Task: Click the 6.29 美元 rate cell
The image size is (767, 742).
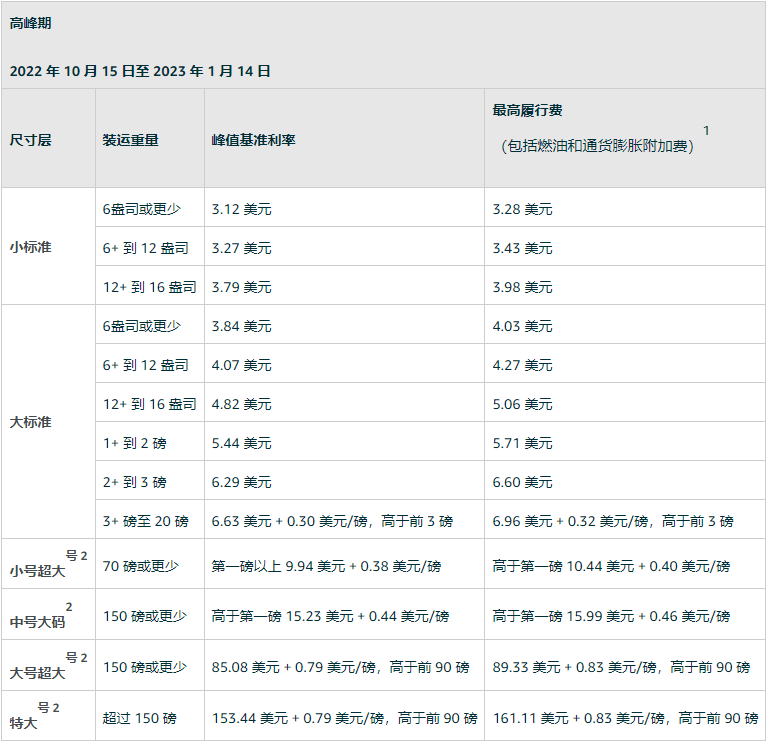Action: pos(241,482)
